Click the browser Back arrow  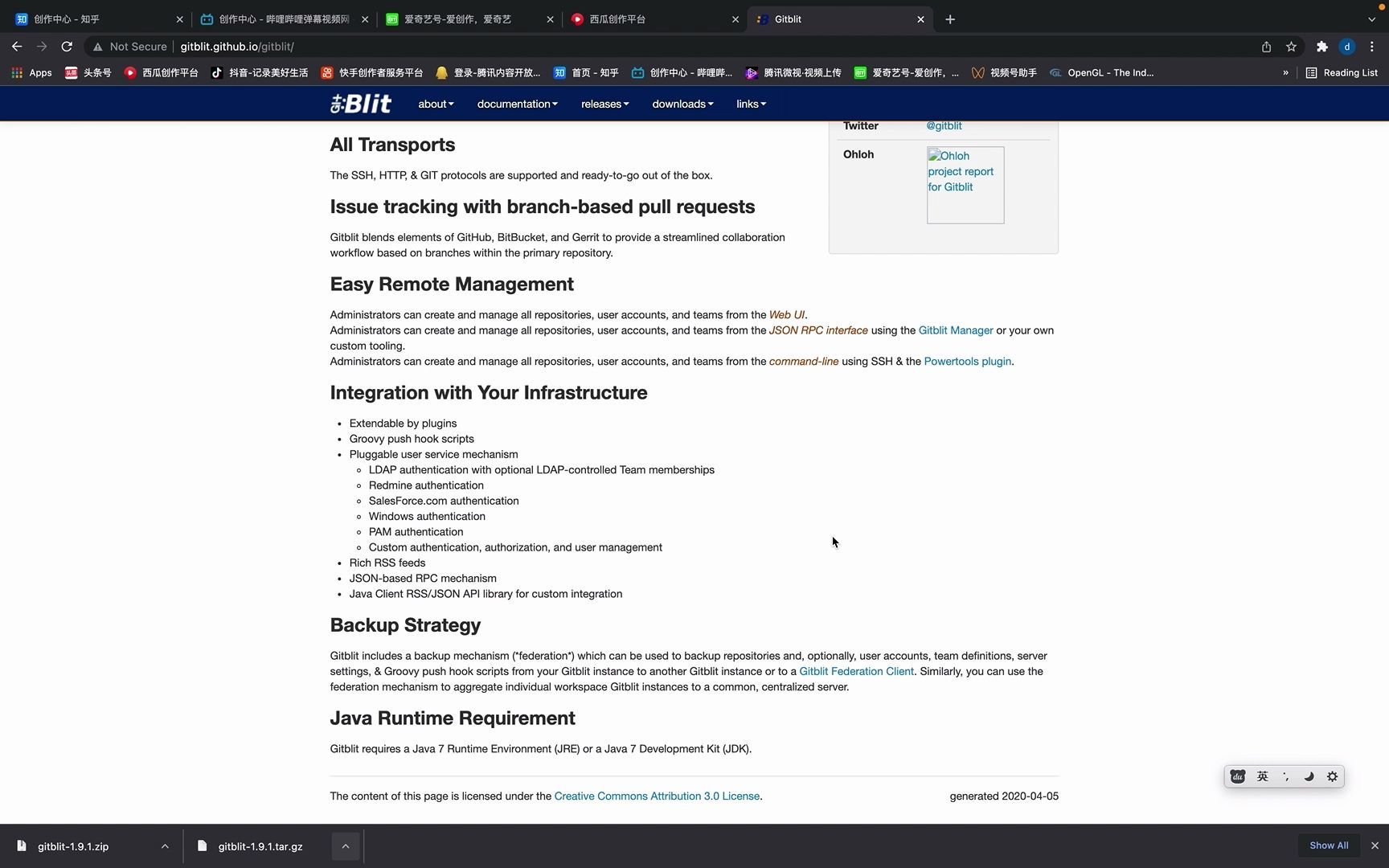(17, 47)
